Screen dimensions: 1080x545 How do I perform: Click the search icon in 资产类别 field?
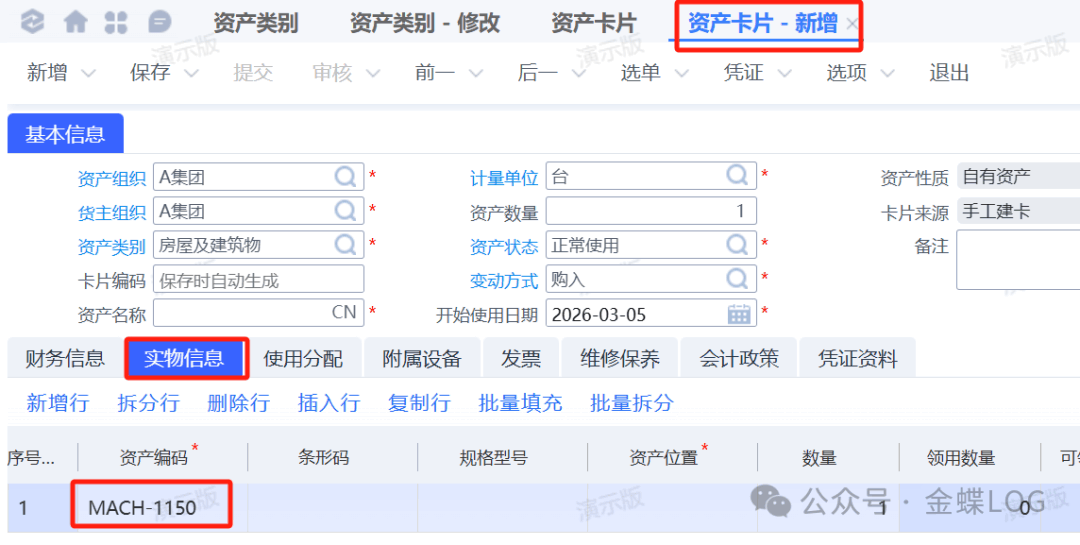tap(346, 245)
